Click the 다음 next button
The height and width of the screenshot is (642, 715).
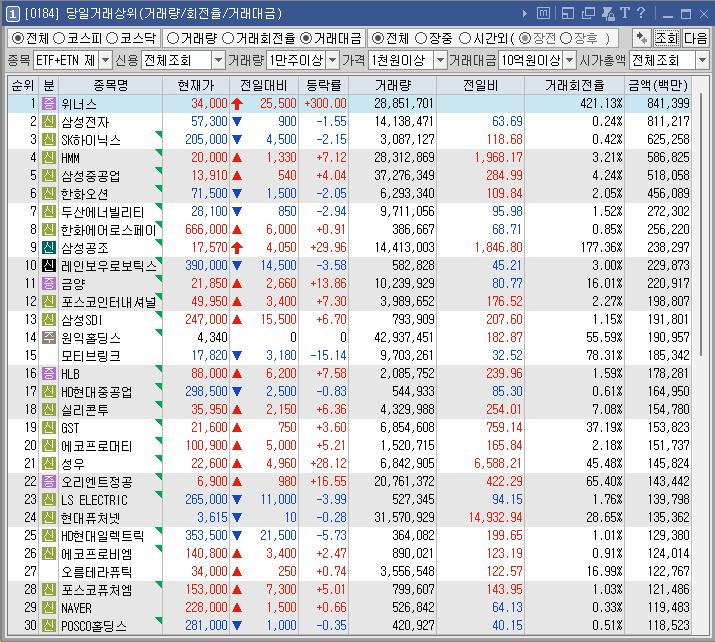point(695,38)
